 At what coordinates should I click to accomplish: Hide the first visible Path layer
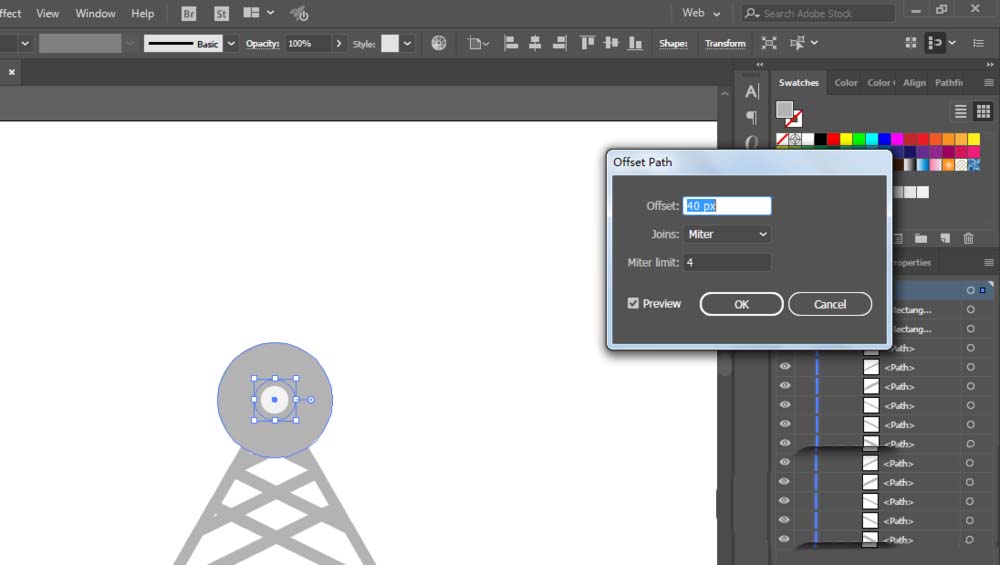[785, 367]
